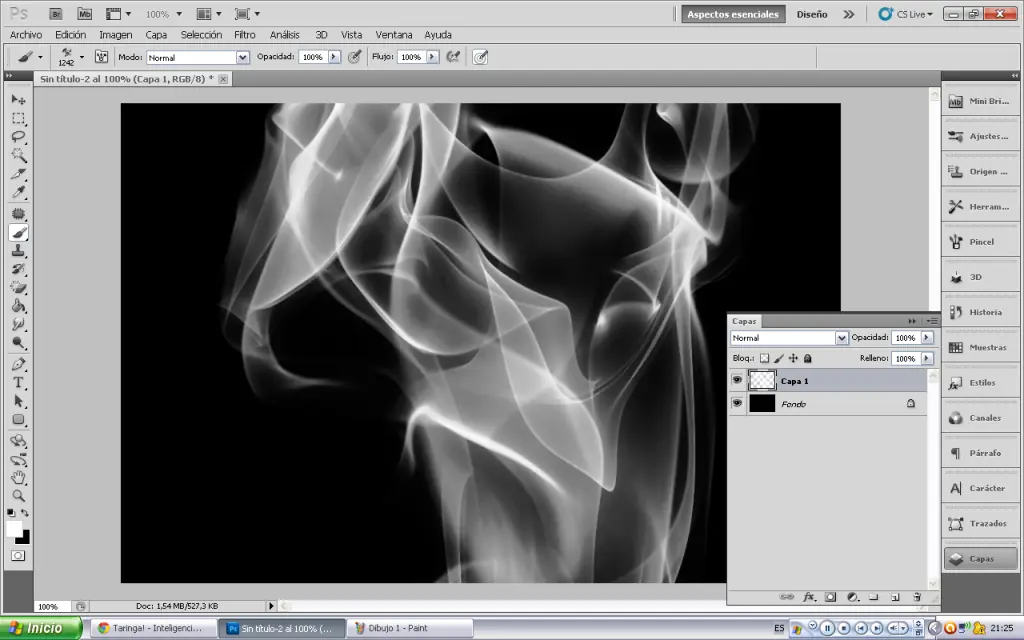The image size is (1024, 640).
Task: Select the Dodge tool
Action: 18,342
